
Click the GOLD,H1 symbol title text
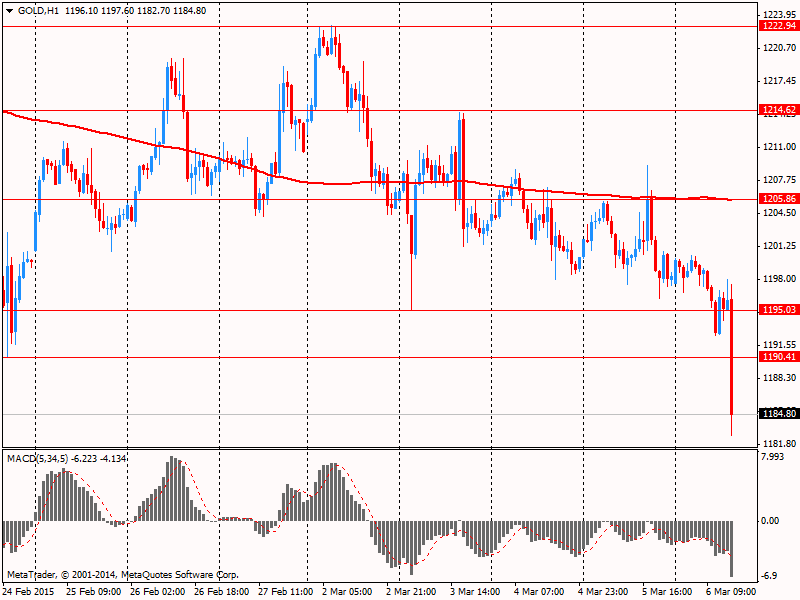pyautogui.click(x=38, y=11)
